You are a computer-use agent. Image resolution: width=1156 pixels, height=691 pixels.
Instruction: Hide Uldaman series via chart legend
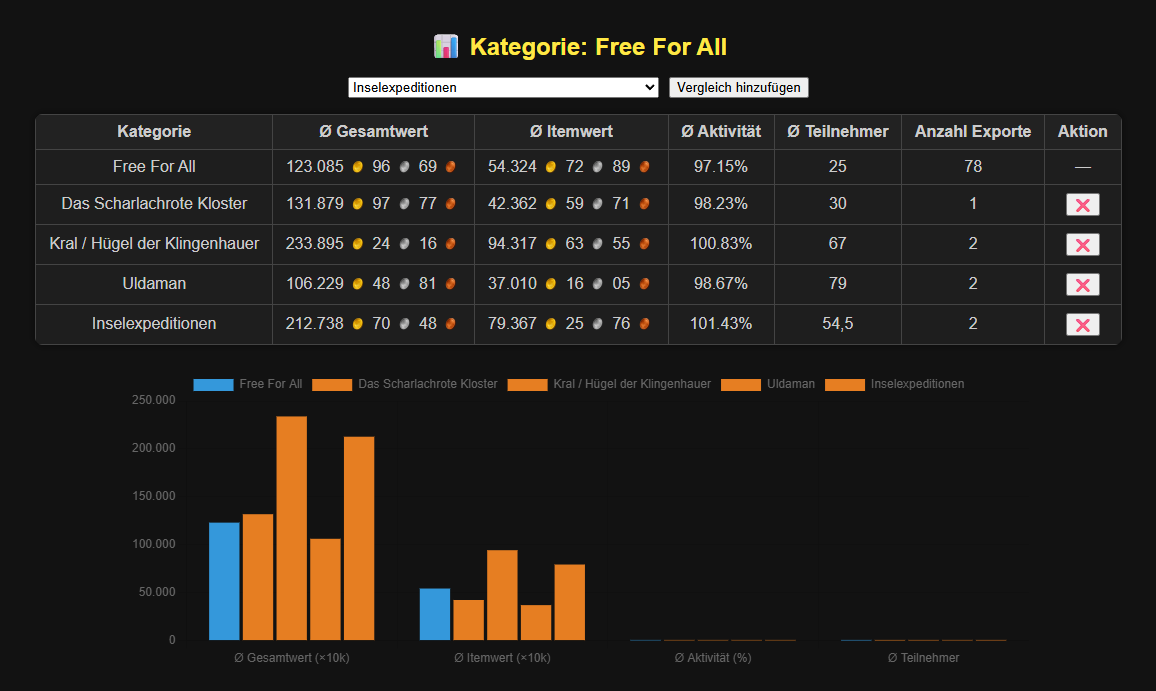pyautogui.click(x=767, y=384)
